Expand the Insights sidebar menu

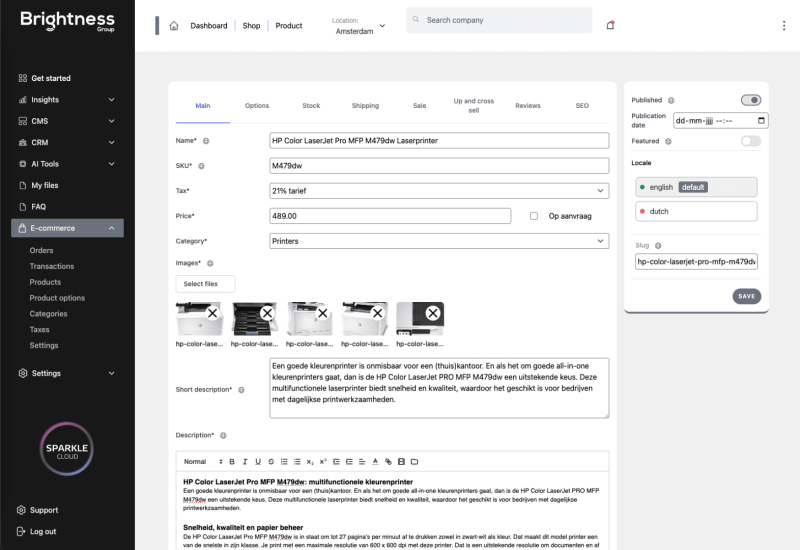pyautogui.click(x=67, y=99)
